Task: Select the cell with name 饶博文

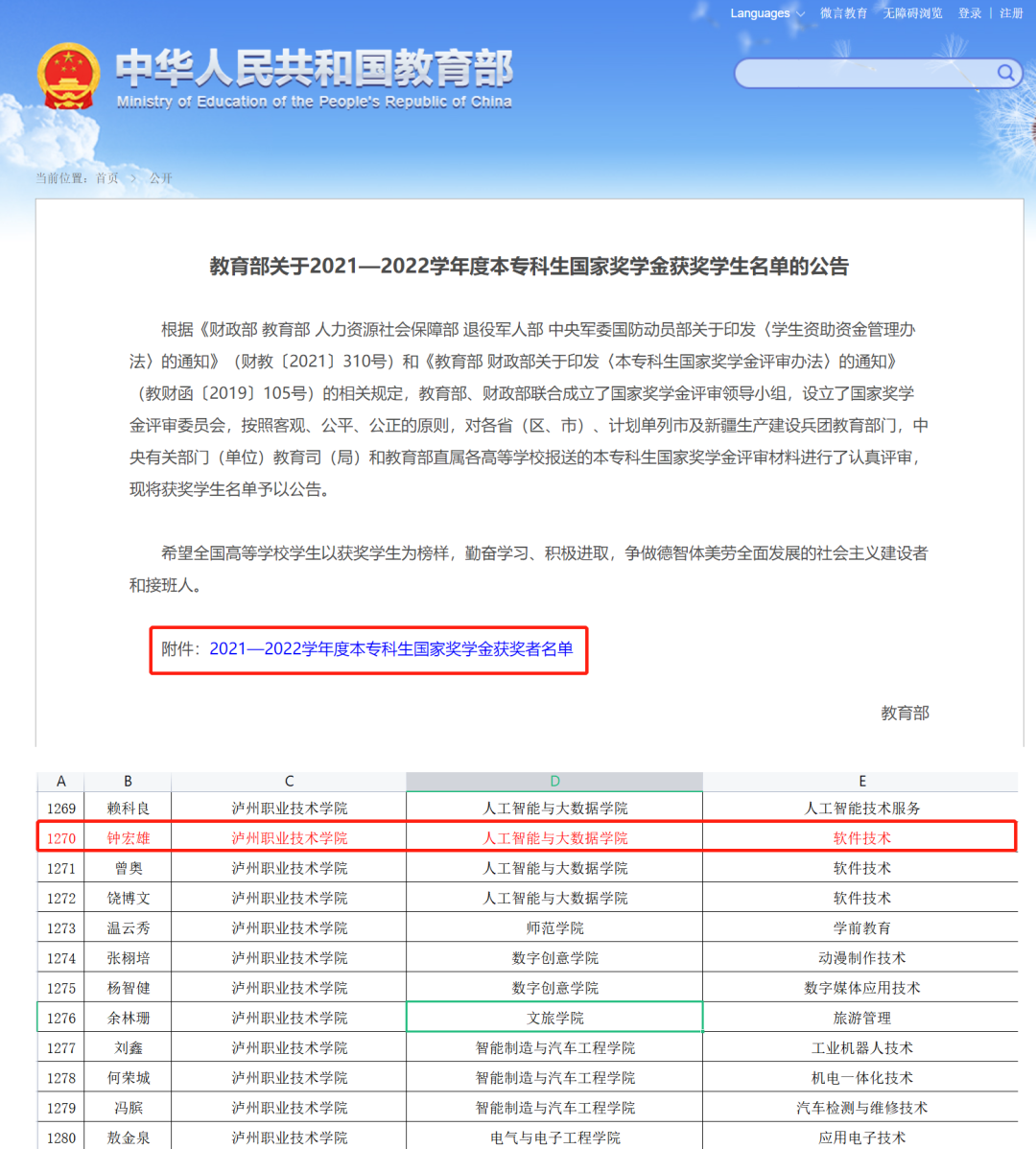Action: (128, 898)
